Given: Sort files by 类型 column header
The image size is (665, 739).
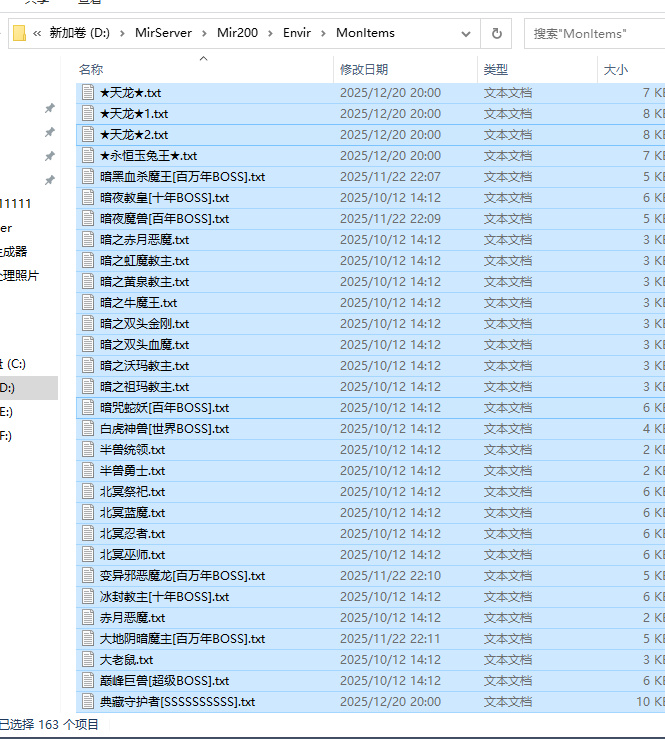Looking at the screenshot, I should (x=496, y=70).
